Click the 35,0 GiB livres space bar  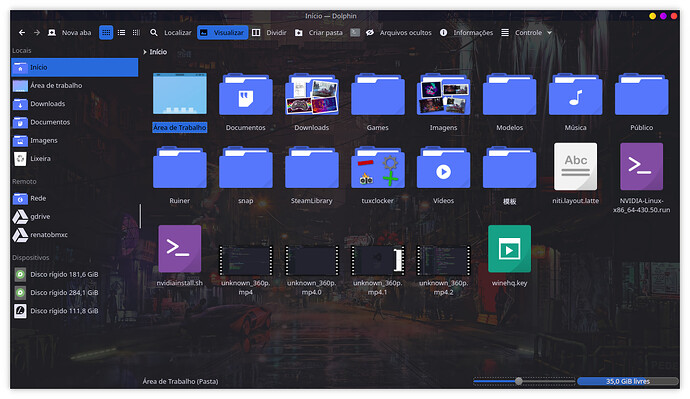[628, 381]
